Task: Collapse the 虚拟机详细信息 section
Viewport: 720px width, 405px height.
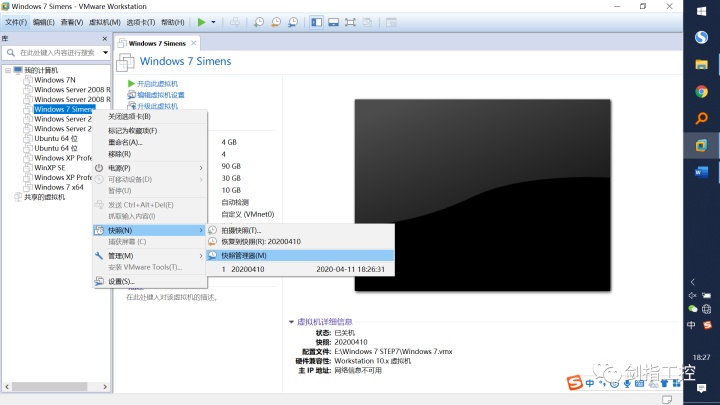Action: 291,322
